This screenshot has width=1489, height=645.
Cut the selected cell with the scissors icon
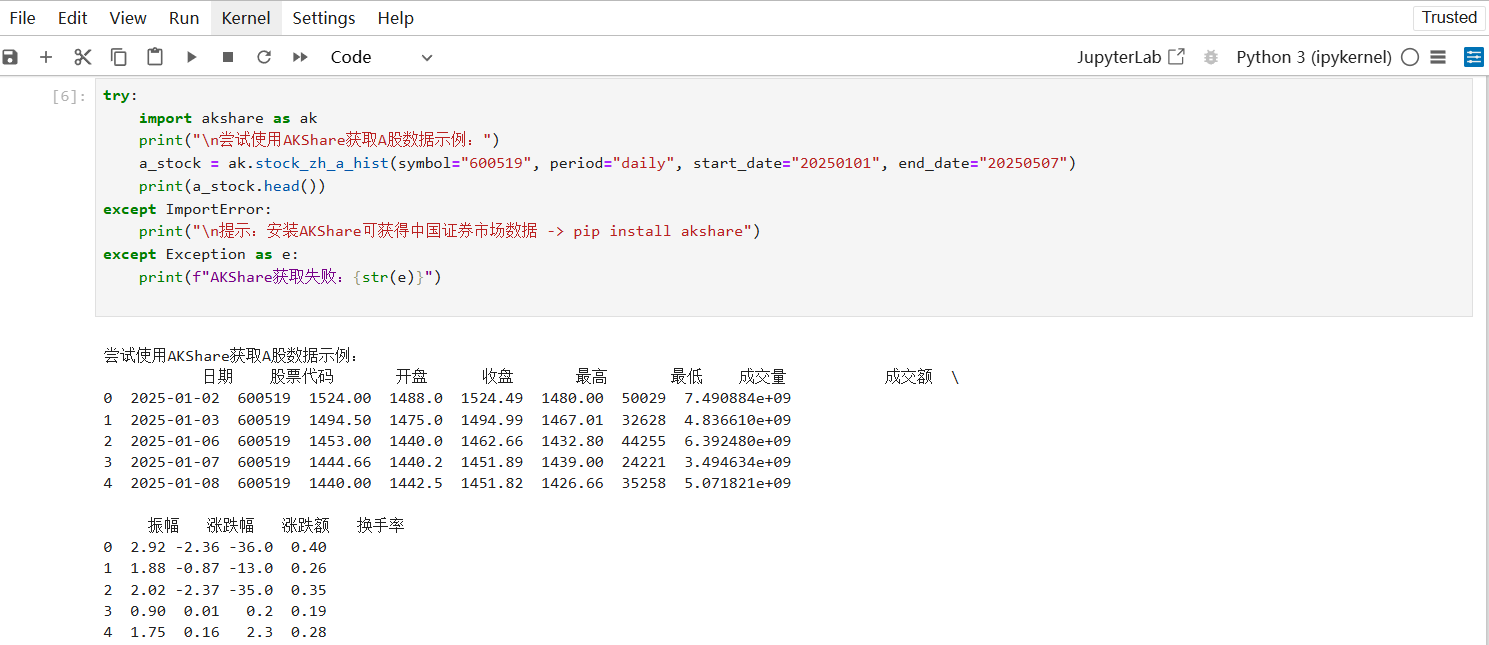pyautogui.click(x=83, y=57)
